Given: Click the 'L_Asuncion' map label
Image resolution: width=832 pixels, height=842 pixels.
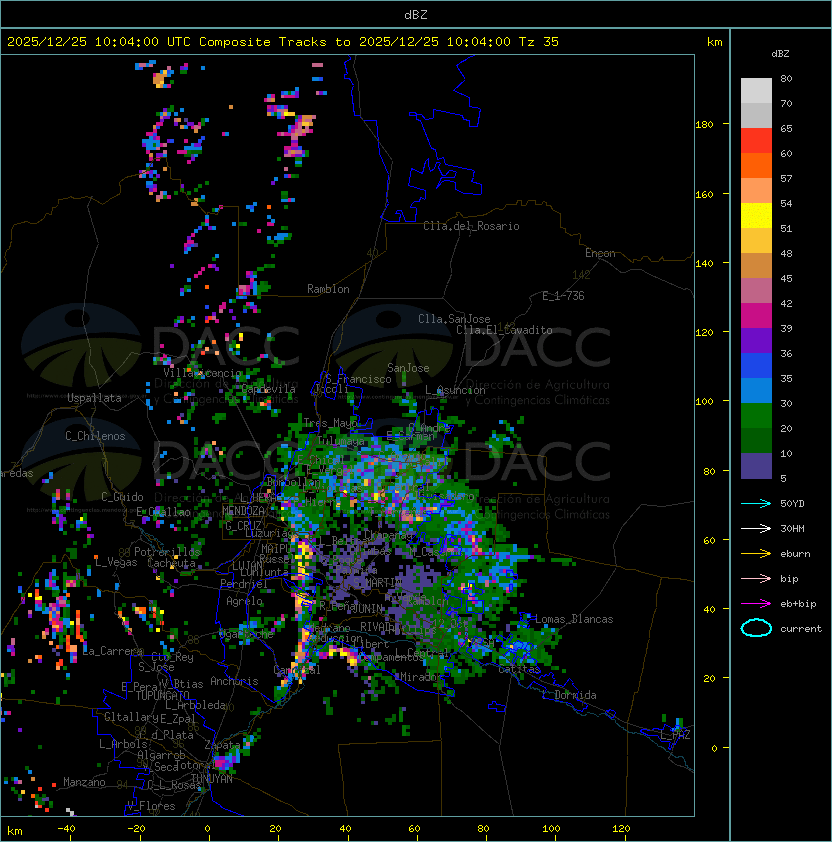Looking at the screenshot, I should 455,390.
